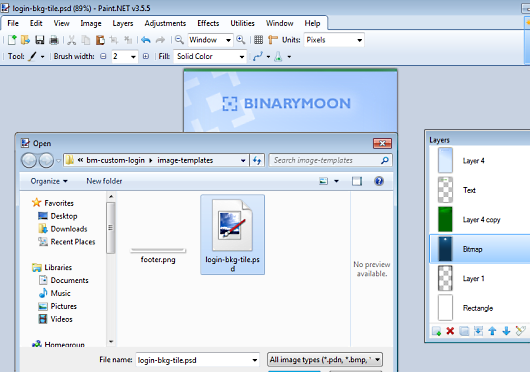Click bm-custom-login in the address path

116,160
